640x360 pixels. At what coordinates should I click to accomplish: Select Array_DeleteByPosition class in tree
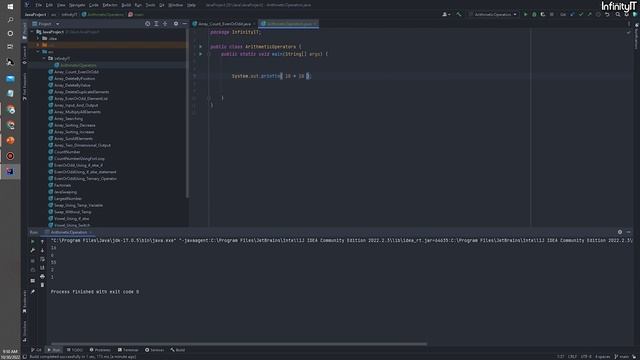coord(74,78)
